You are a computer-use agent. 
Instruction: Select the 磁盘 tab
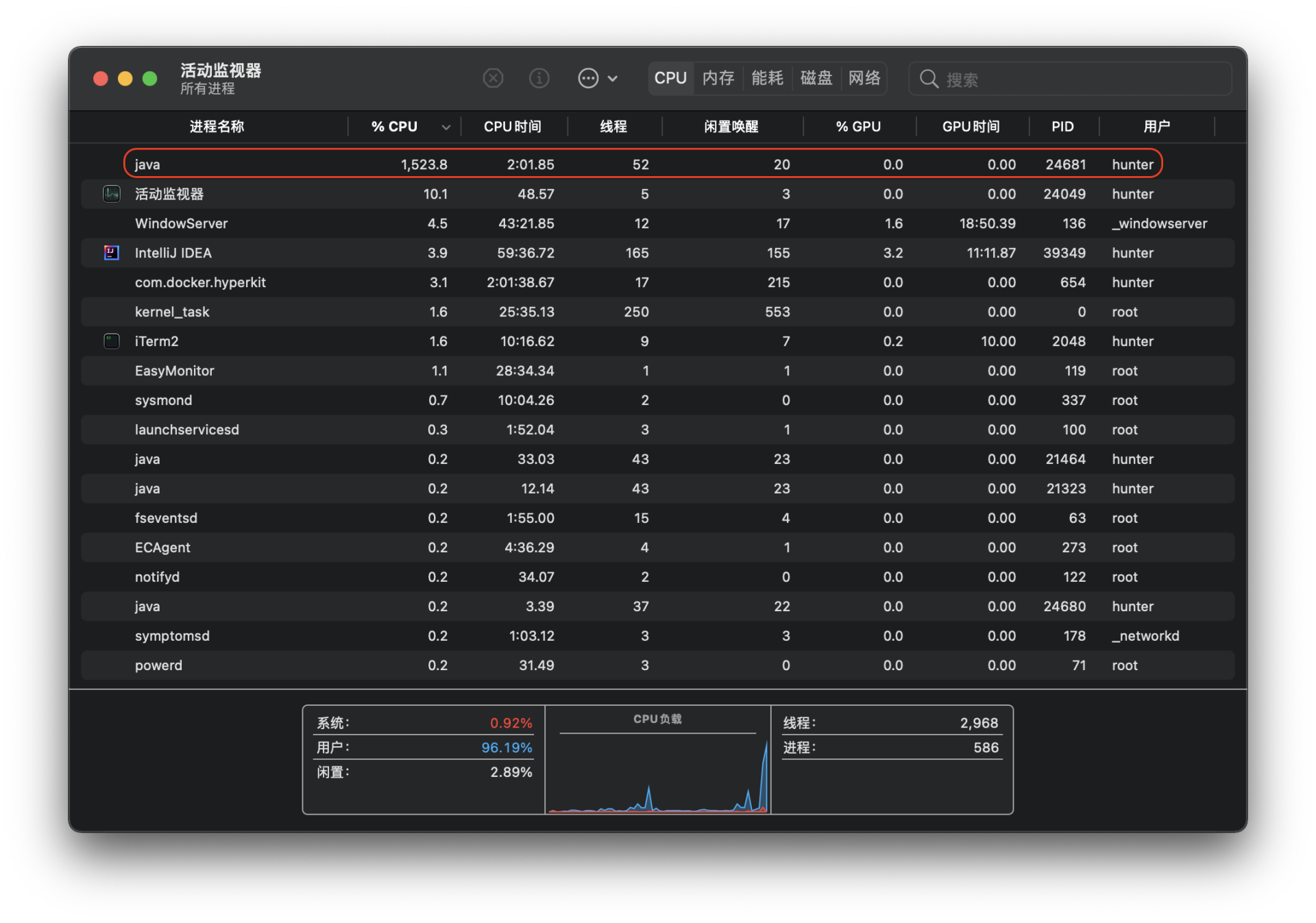816,78
